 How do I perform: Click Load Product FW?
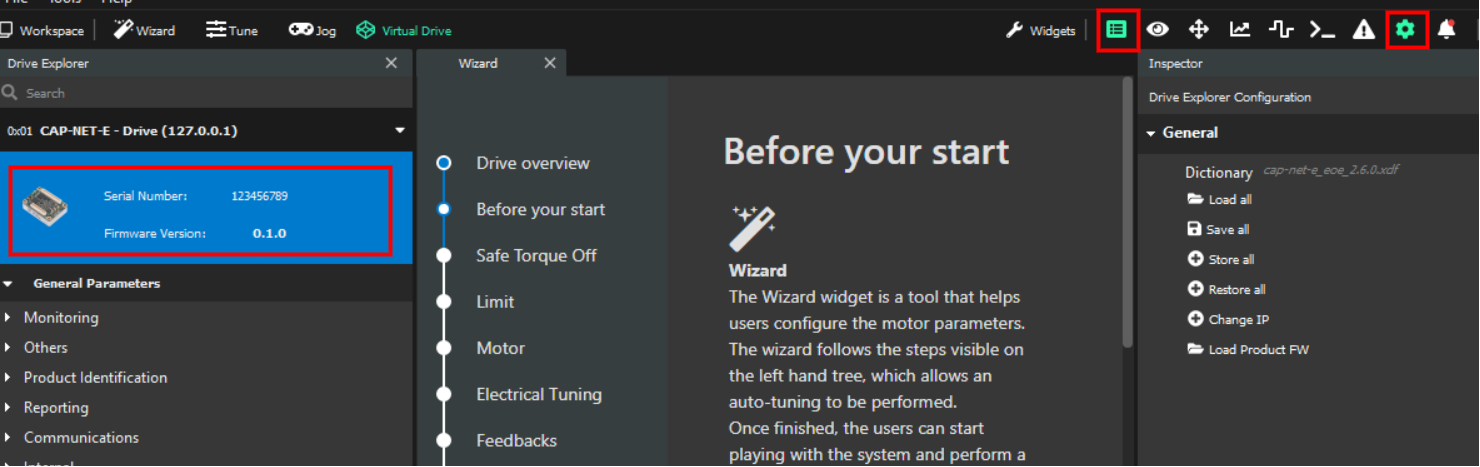1248,350
